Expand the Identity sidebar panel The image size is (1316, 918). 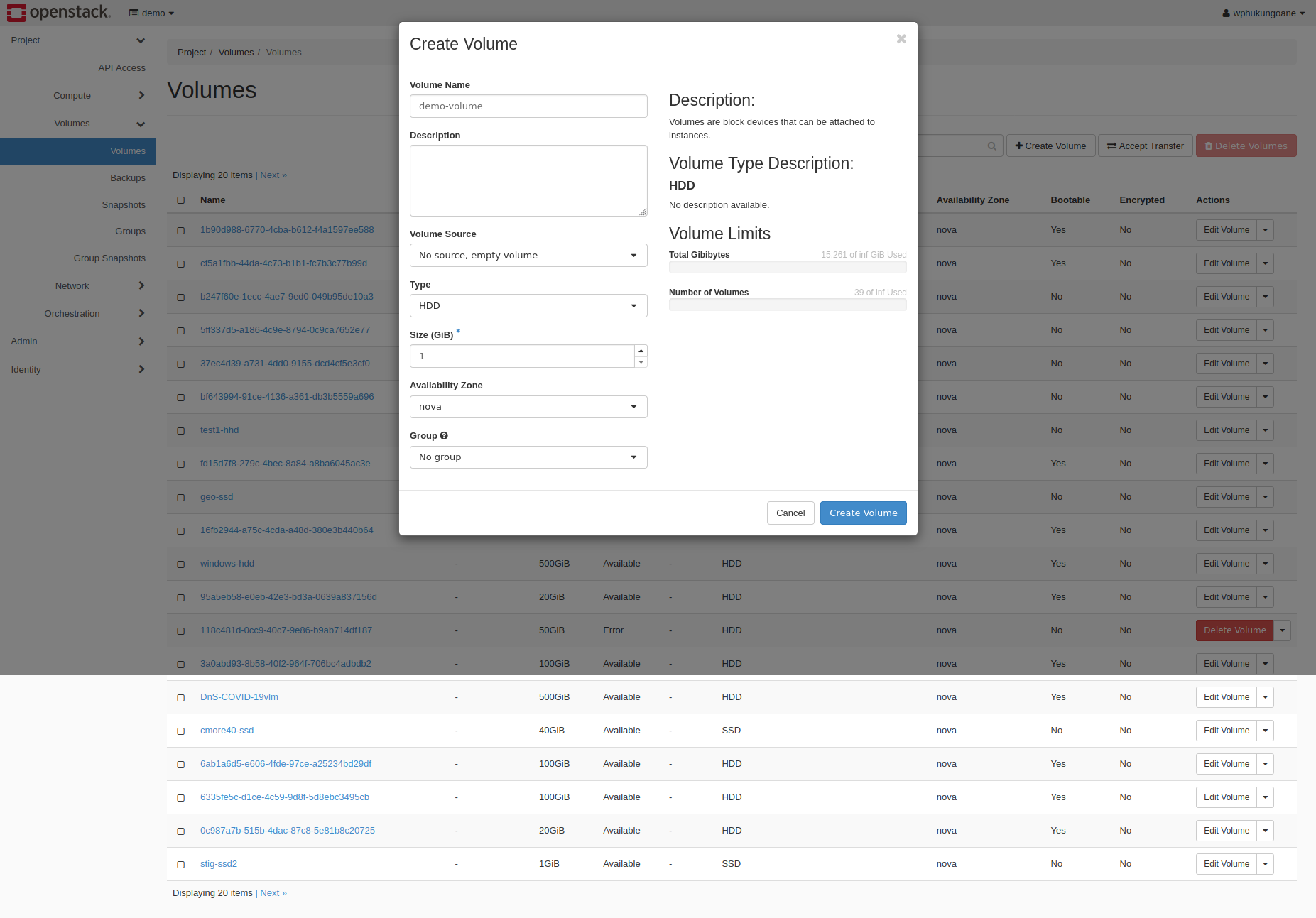pyautogui.click(x=78, y=370)
